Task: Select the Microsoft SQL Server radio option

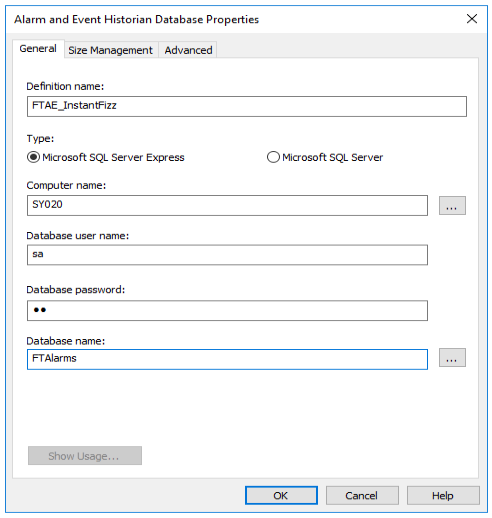Action: coord(325,157)
